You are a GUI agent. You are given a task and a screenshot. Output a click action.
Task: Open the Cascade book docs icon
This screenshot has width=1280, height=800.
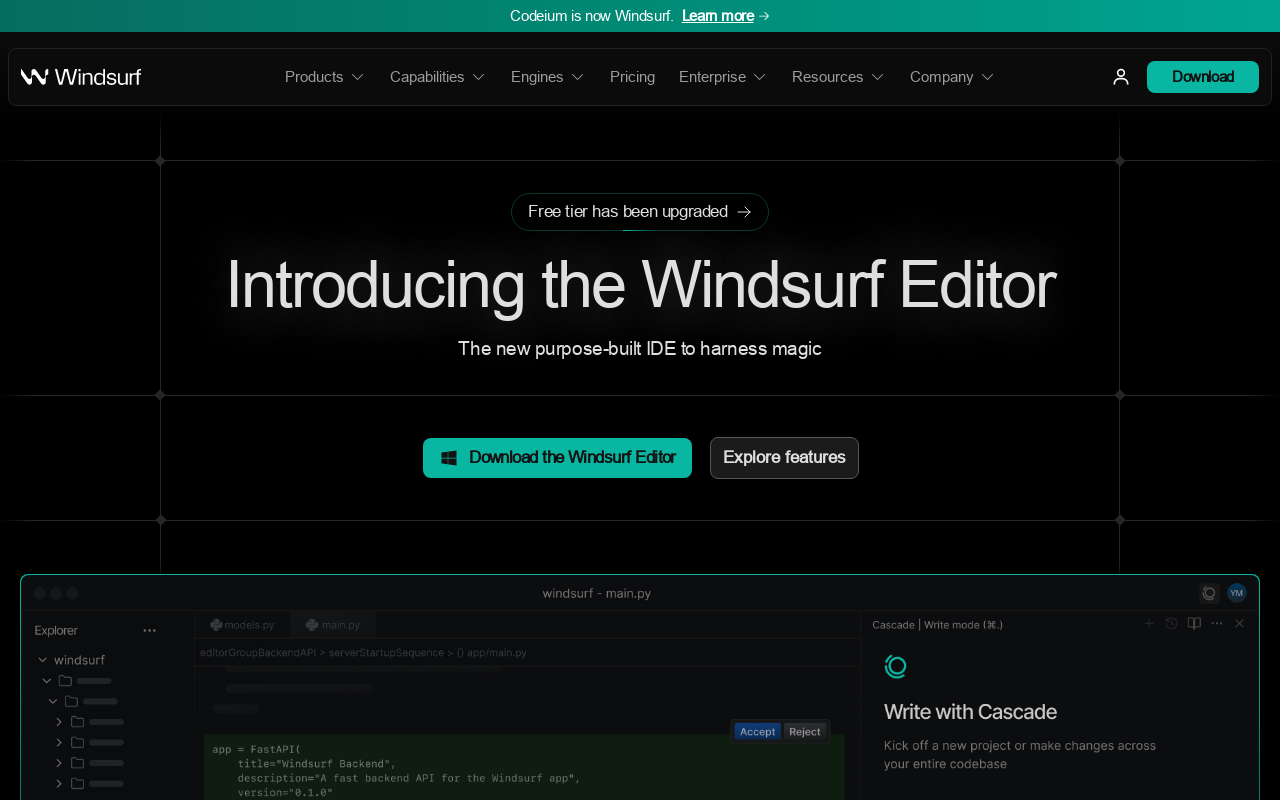click(1194, 624)
